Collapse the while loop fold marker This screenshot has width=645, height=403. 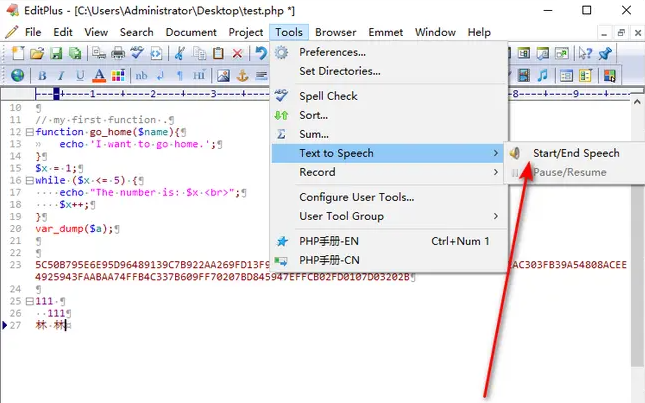tap(30, 181)
